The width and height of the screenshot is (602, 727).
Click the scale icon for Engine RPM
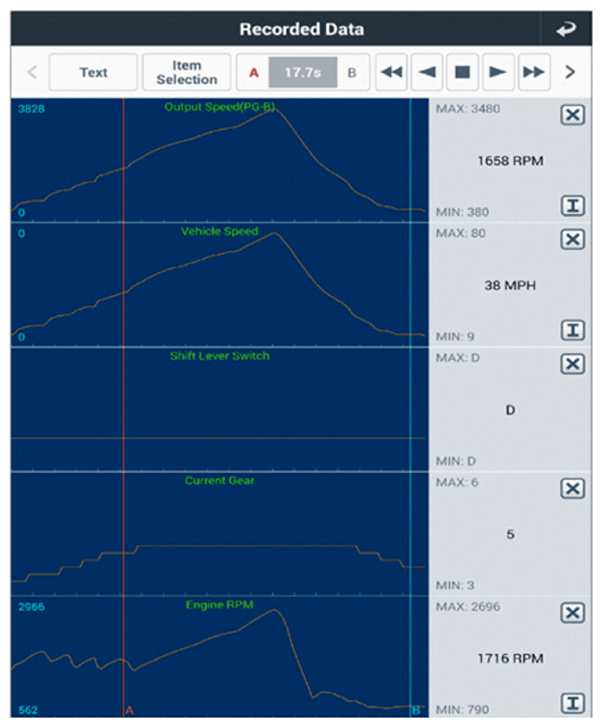coord(572,704)
